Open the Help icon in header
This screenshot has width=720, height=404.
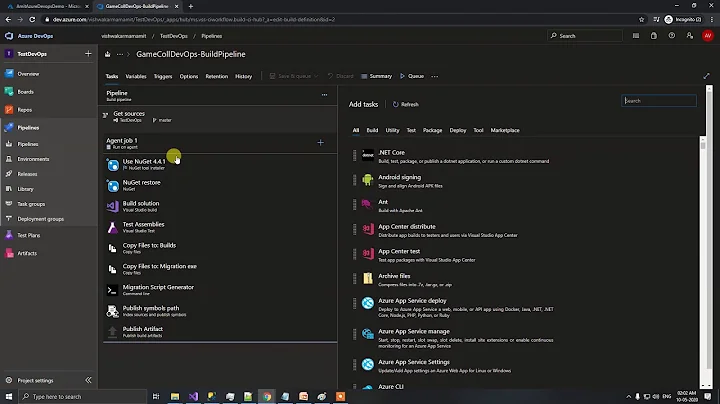click(672, 36)
